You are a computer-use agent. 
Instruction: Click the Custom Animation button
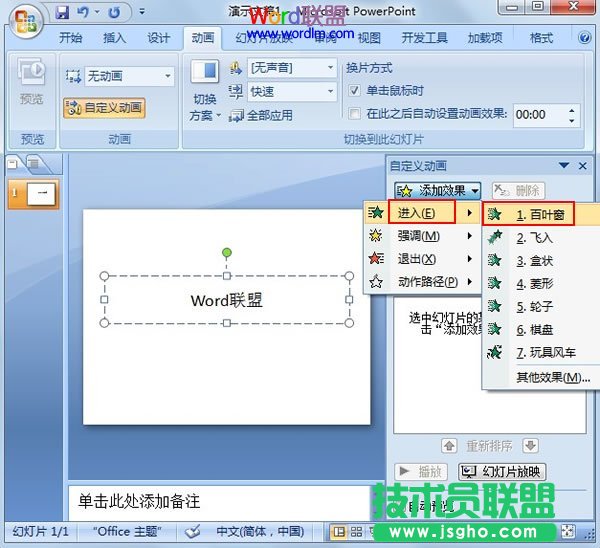104,108
